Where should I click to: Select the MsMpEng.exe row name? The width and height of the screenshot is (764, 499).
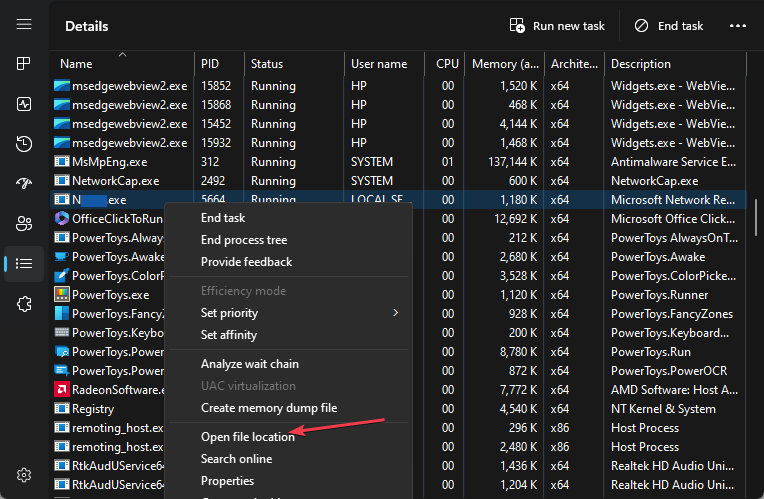tap(110, 162)
